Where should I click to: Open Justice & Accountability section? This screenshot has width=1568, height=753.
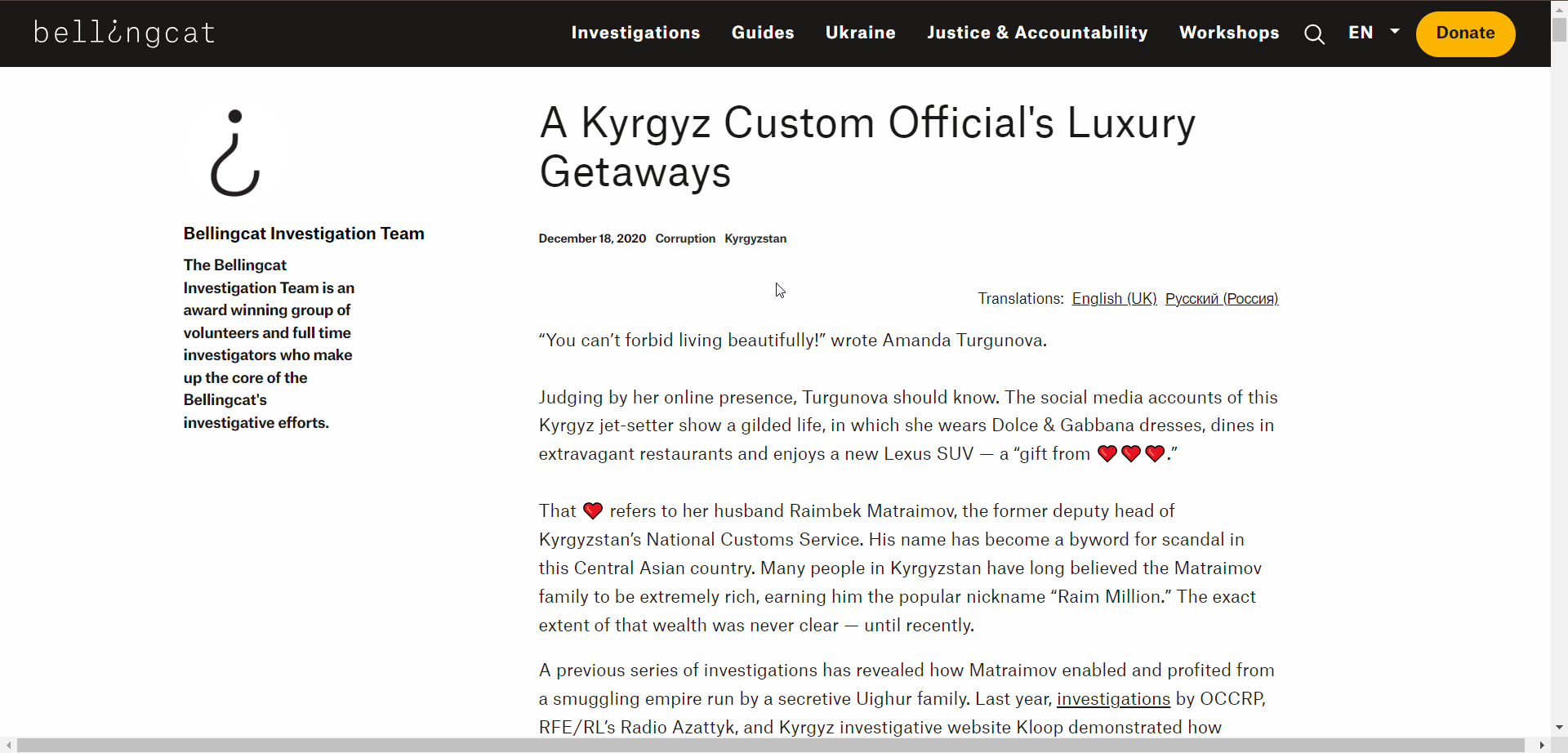[x=1037, y=33]
